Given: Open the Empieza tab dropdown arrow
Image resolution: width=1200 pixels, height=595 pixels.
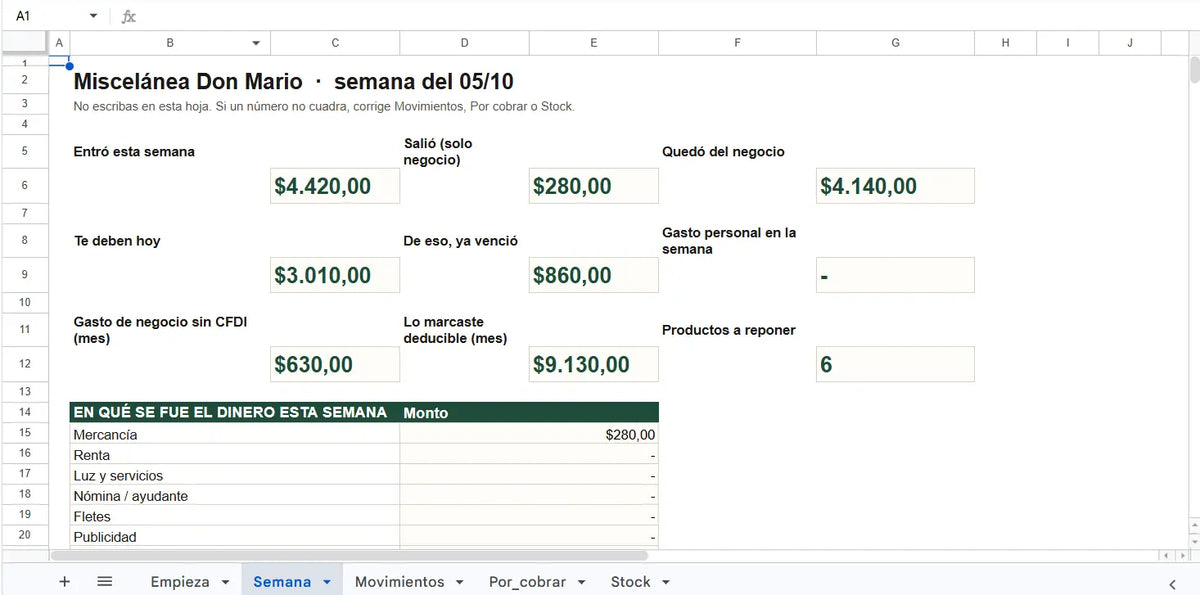Looking at the screenshot, I should click(225, 582).
